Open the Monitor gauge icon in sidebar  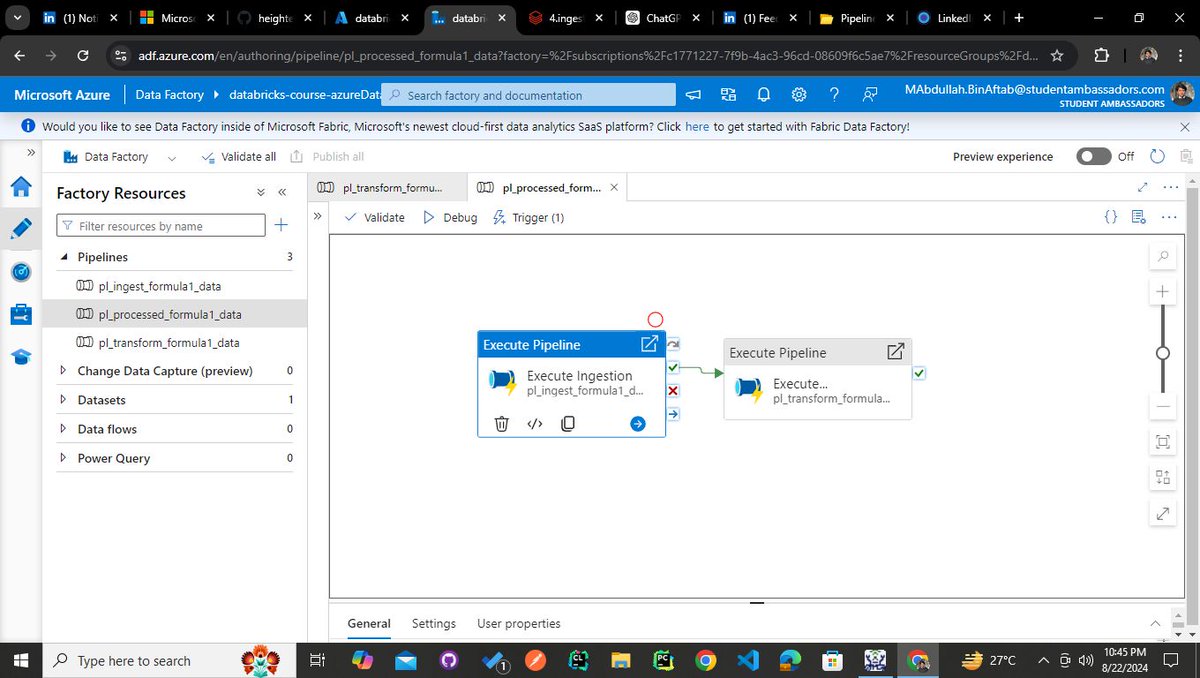coord(21,271)
